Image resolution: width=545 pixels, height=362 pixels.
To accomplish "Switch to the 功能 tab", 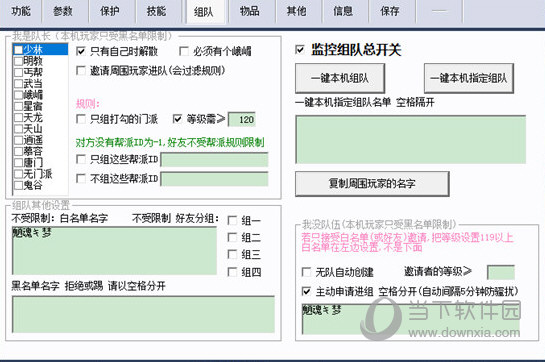I will [x=21, y=11].
